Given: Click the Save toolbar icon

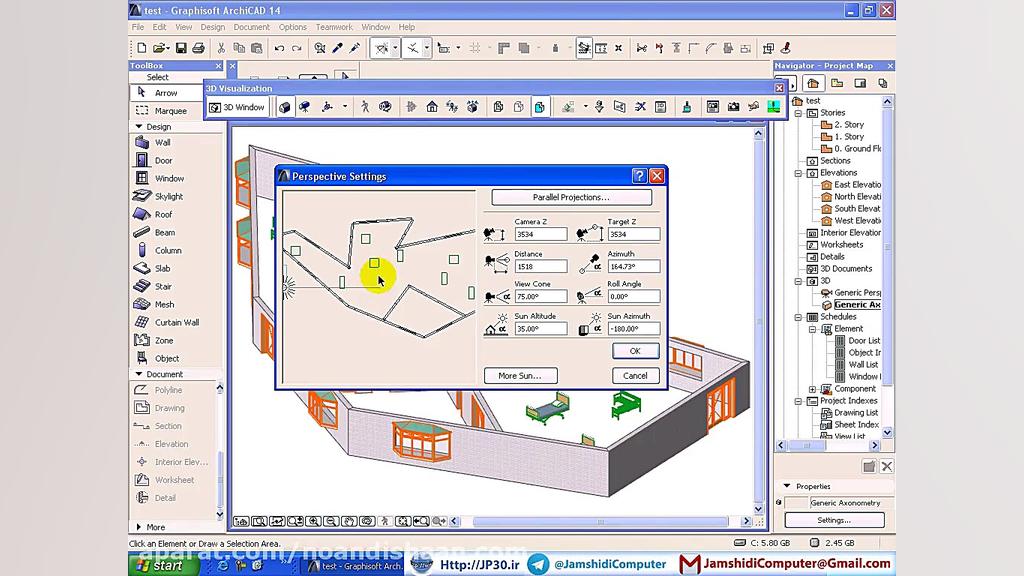Looking at the screenshot, I should pyautogui.click(x=181, y=48).
